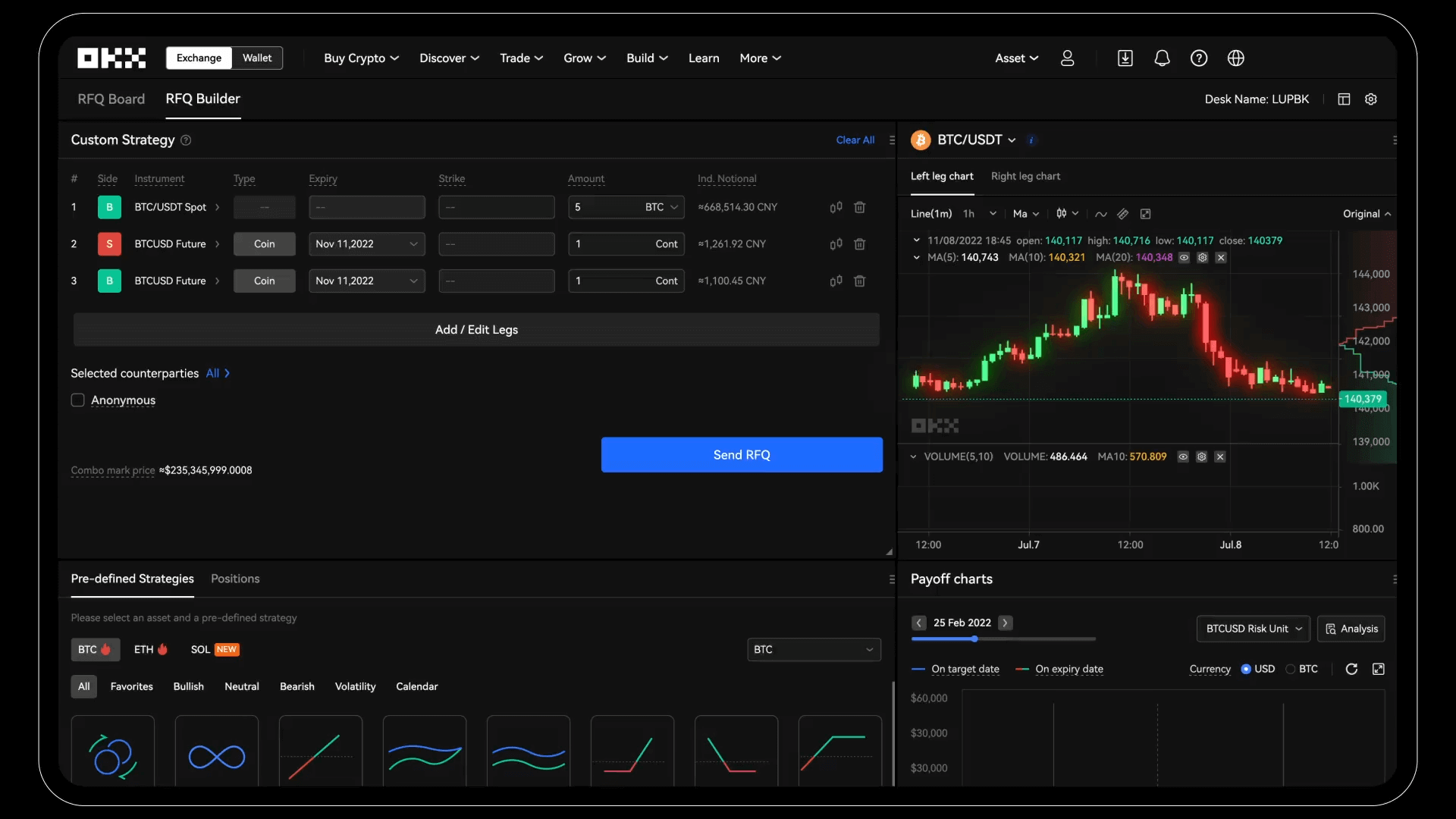
Task: Click the Bullish strategy filter tab
Action: click(189, 687)
